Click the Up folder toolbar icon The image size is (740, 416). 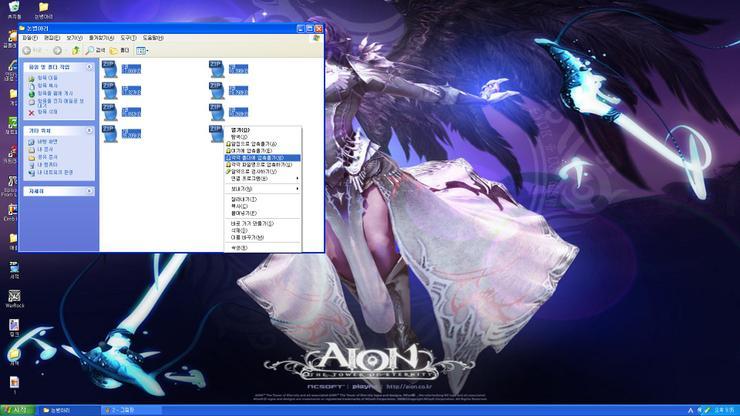pyautogui.click(x=76, y=50)
